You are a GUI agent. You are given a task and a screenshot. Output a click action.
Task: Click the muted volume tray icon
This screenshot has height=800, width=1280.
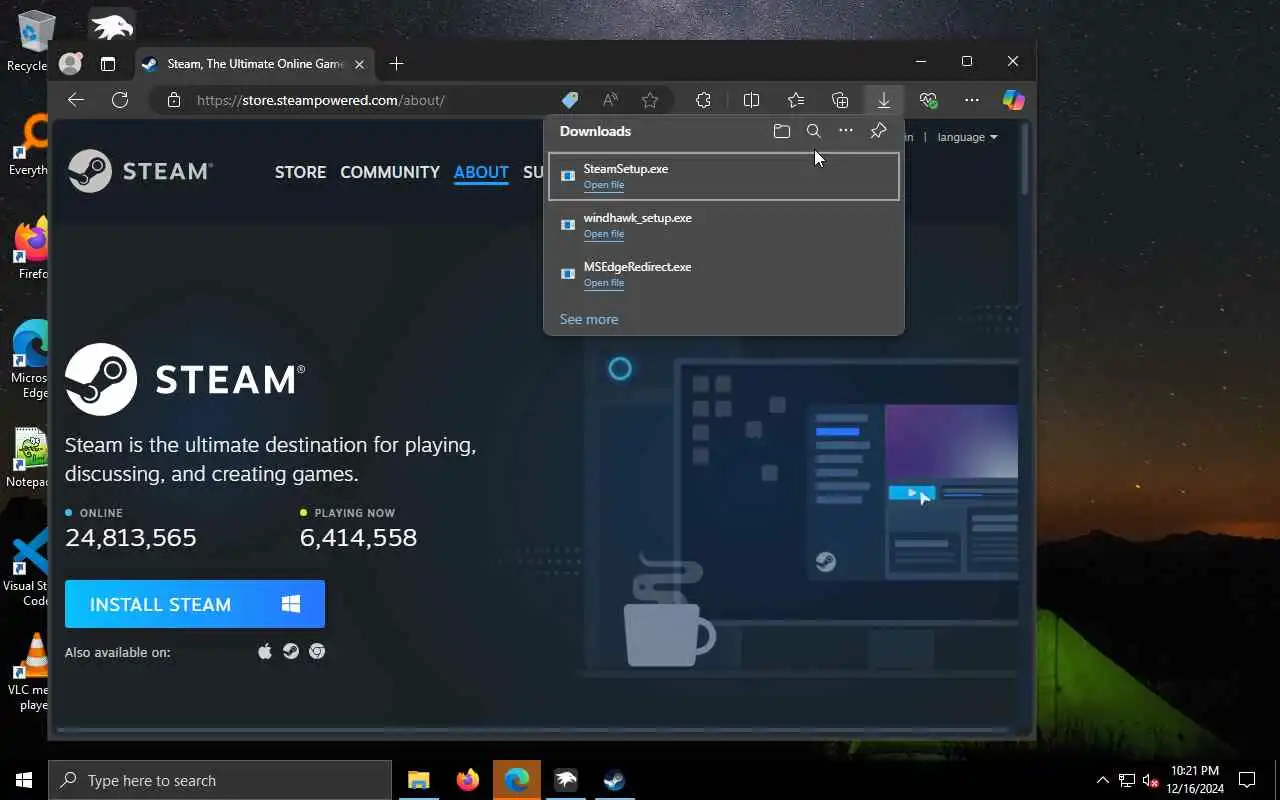[1151, 780]
